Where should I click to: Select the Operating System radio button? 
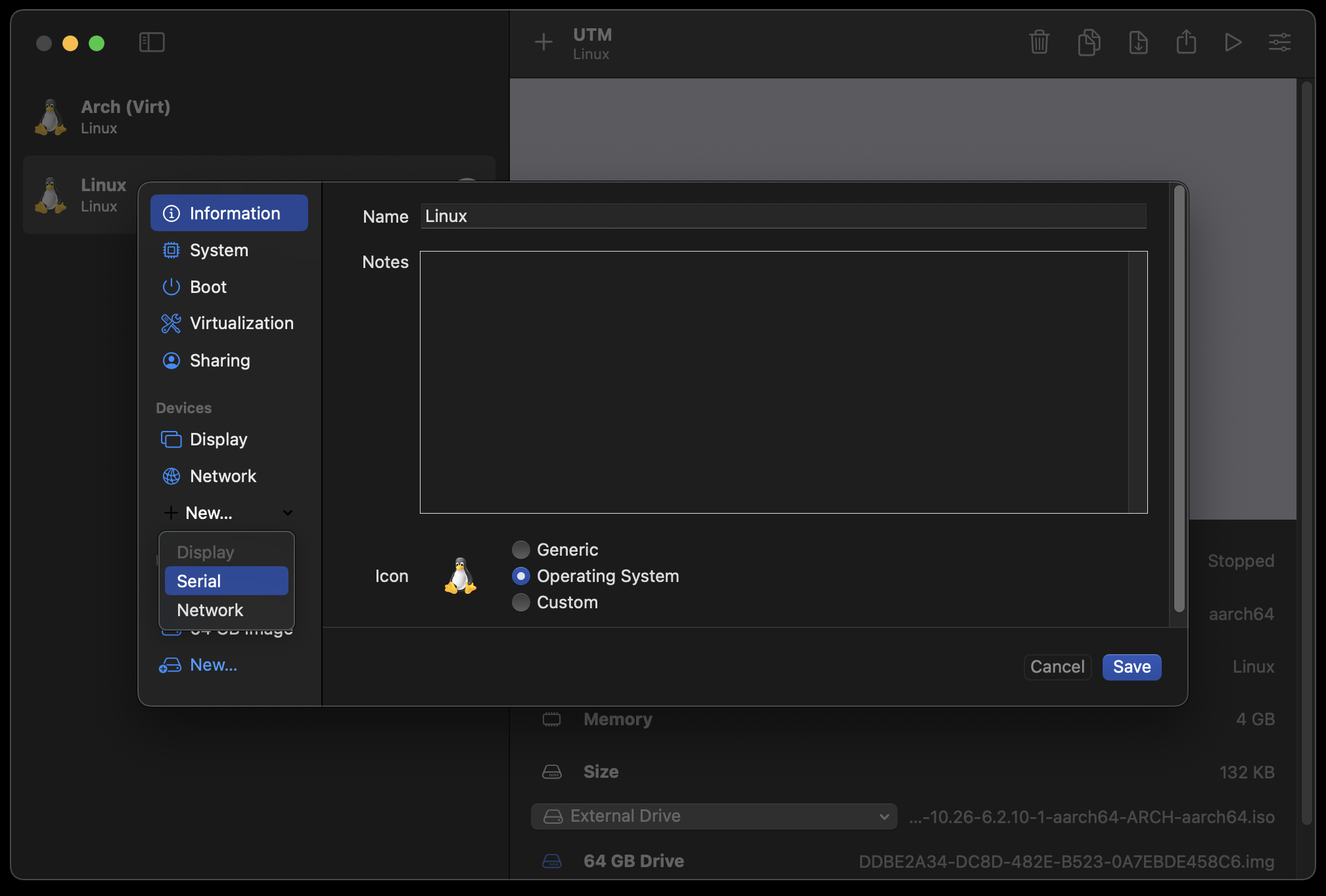tap(520, 576)
